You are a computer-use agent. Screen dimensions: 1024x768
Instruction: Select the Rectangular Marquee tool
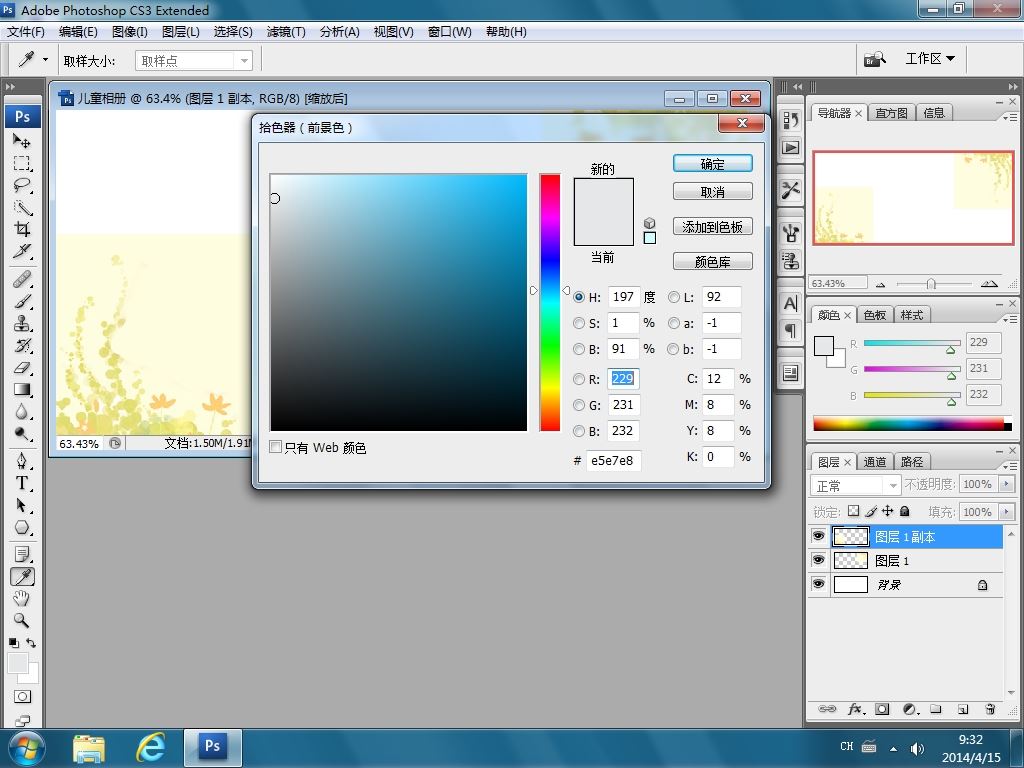pyautogui.click(x=22, y=163)
